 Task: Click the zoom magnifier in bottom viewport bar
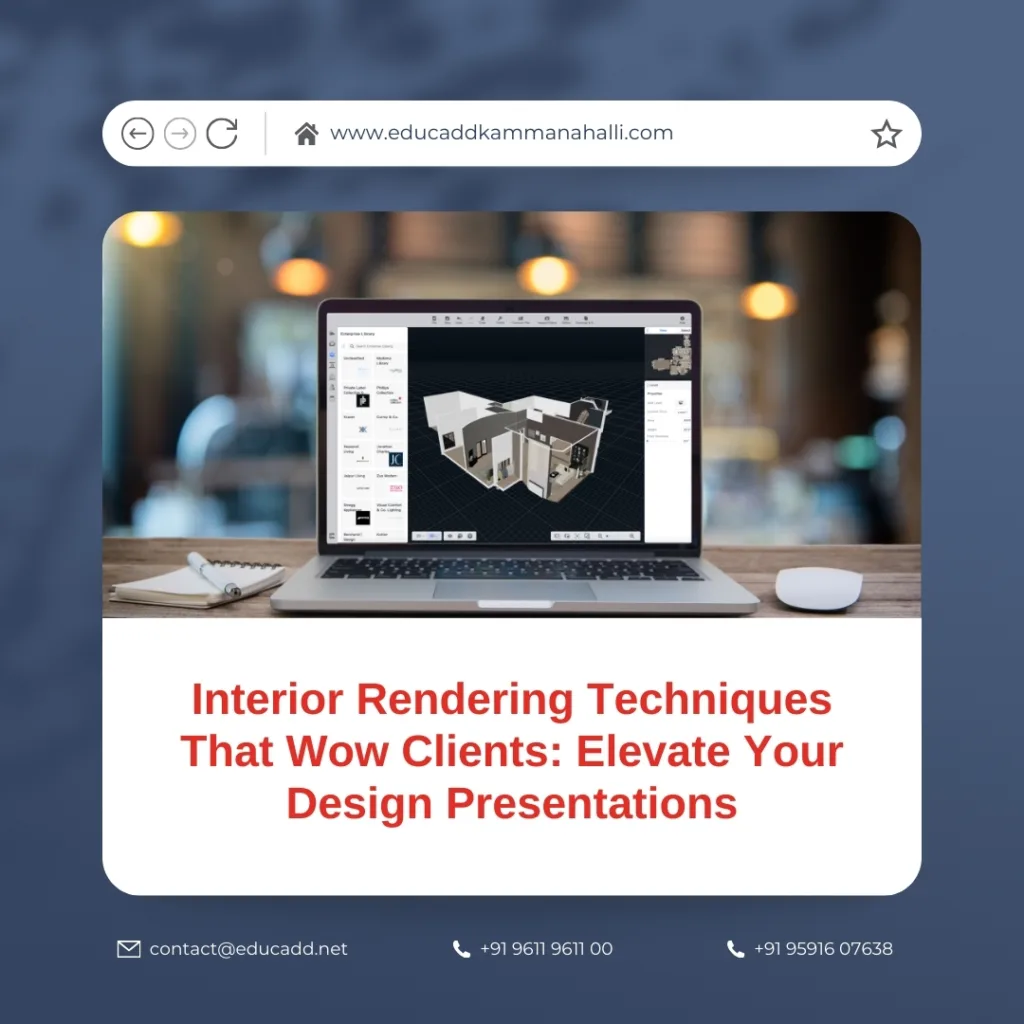600,536
